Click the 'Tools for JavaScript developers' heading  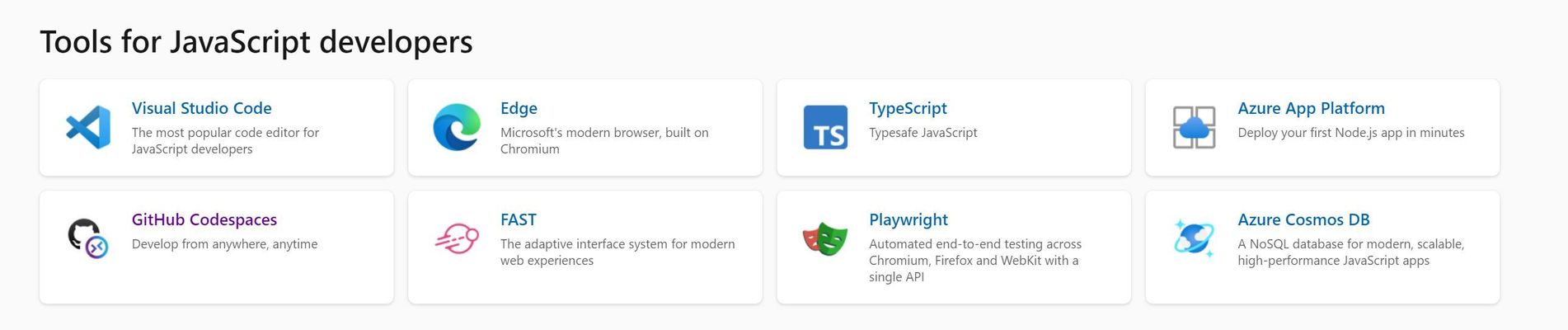(256, 41)
